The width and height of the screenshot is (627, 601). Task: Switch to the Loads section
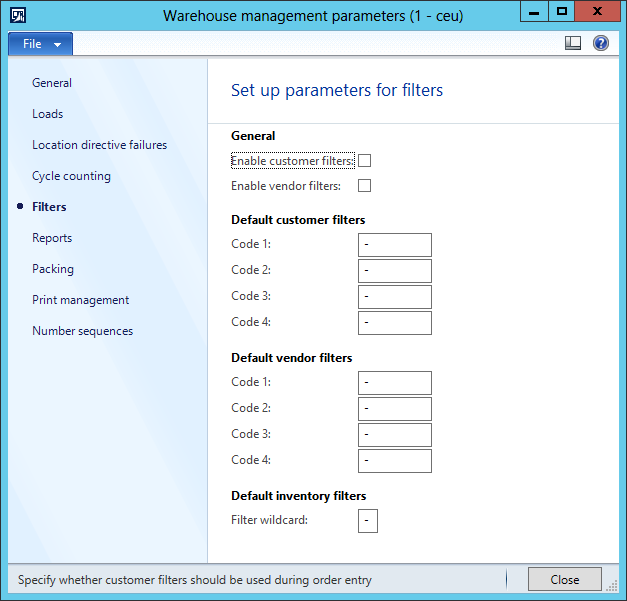tap(47, 114)
